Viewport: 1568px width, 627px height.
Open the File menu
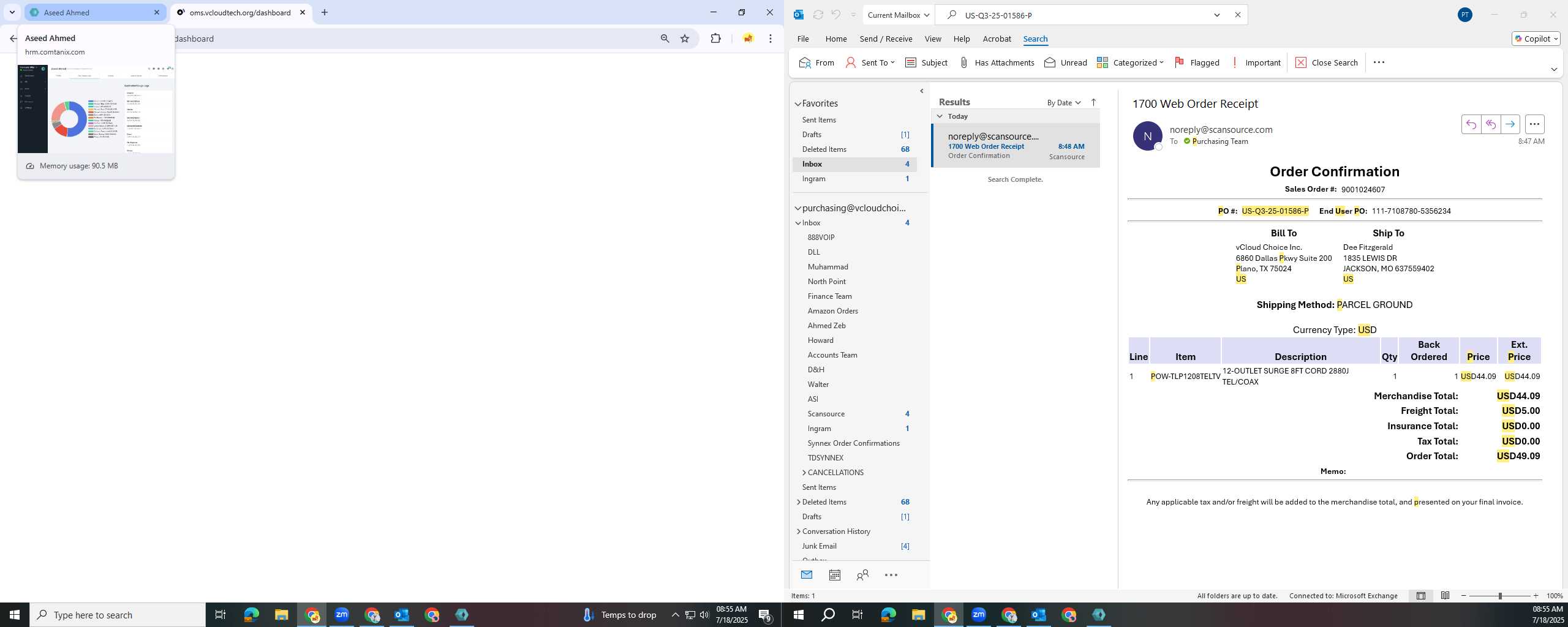tap(803, 39)
